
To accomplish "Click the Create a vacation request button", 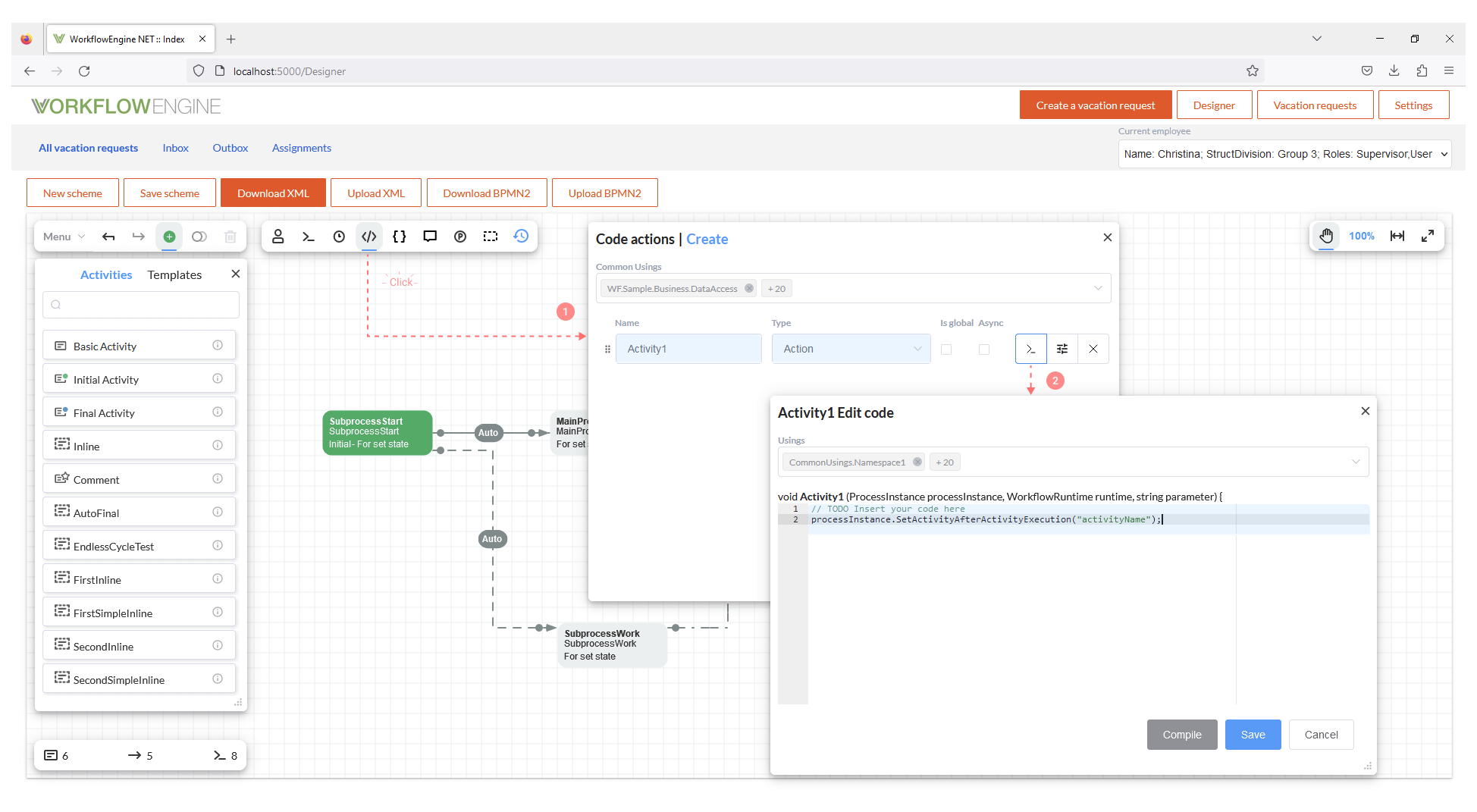I will point(1096,105).
